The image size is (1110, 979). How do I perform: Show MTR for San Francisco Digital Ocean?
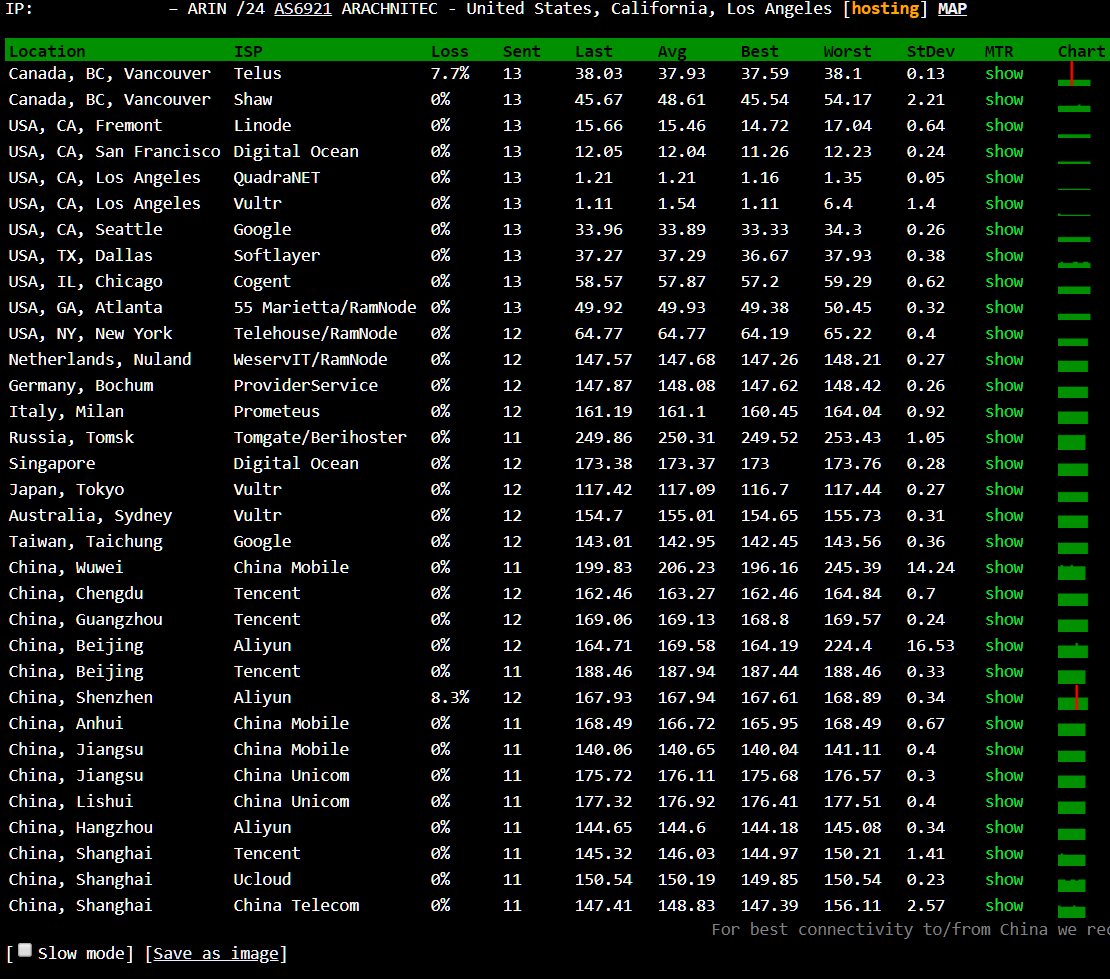click(1004, 151)
